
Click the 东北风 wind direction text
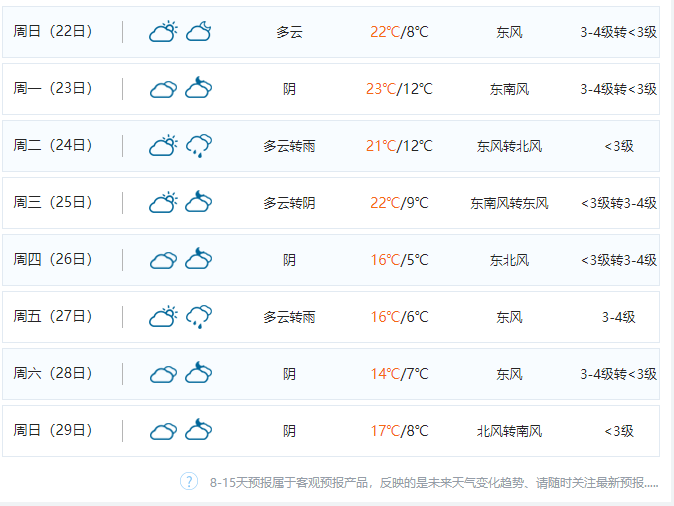coord(509,260)
